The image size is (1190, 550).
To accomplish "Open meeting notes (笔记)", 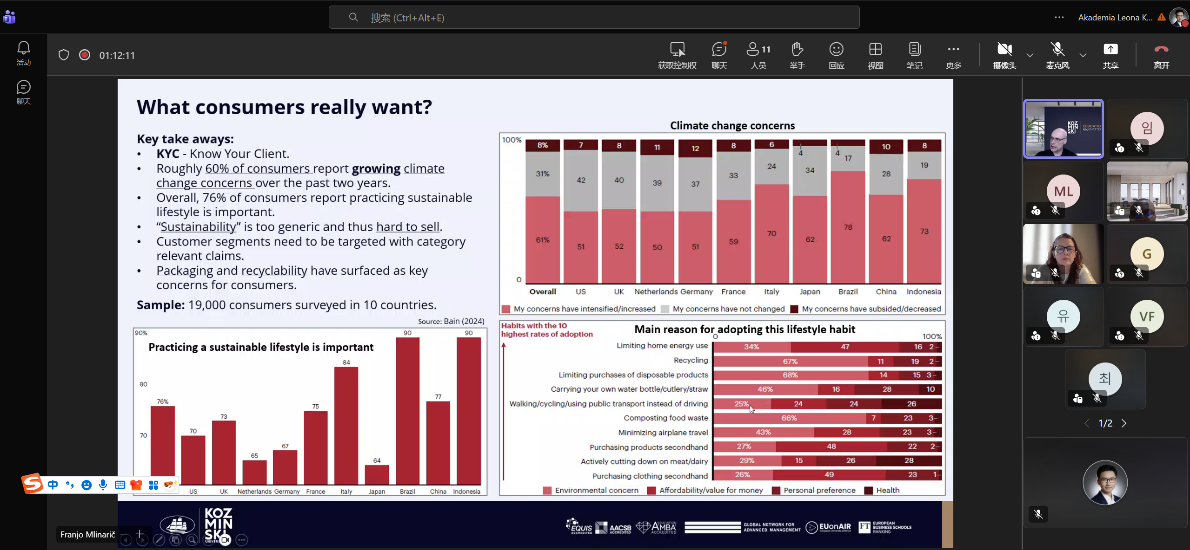I will (915, 55).
